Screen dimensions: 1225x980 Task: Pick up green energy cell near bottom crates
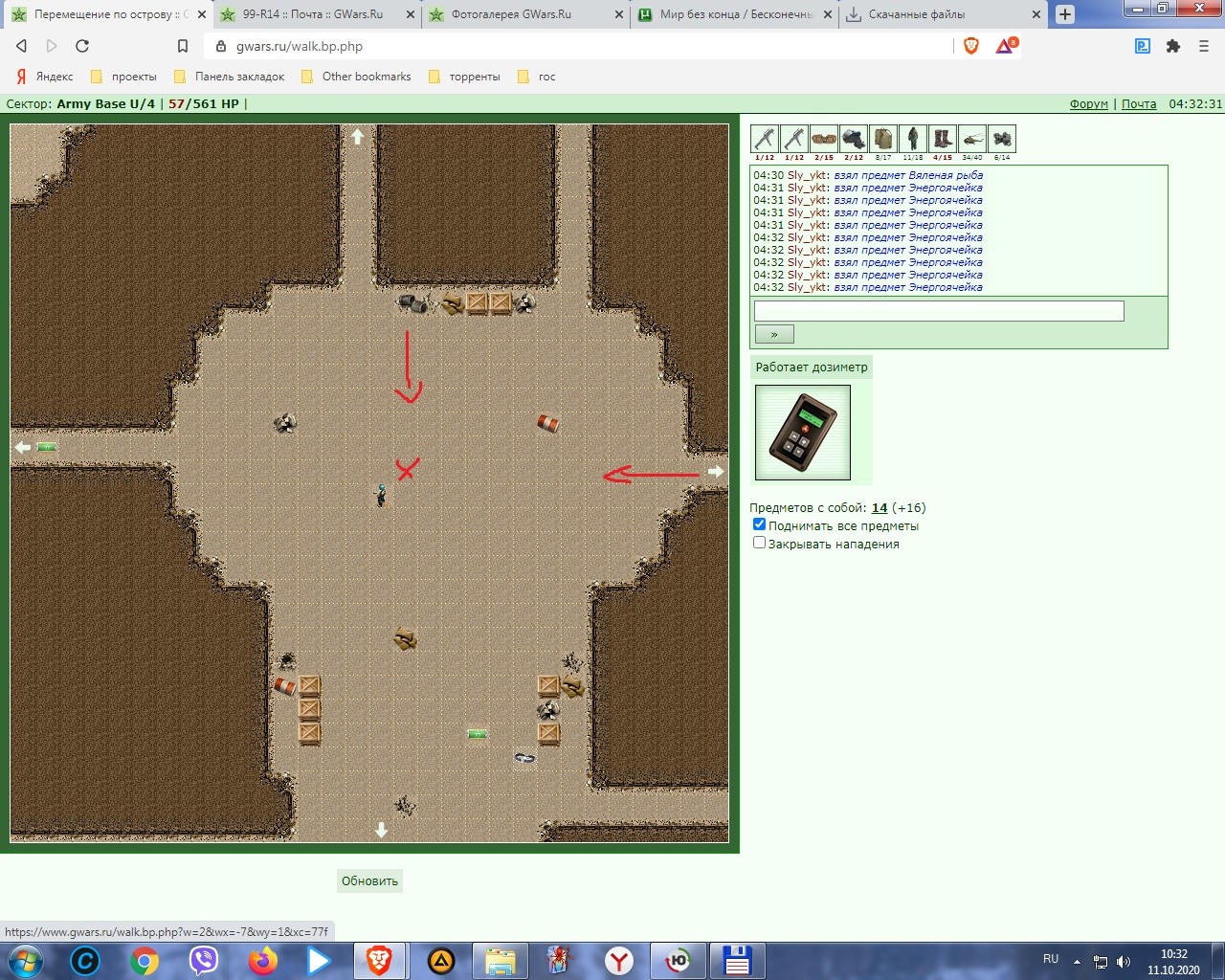(478, 734)
